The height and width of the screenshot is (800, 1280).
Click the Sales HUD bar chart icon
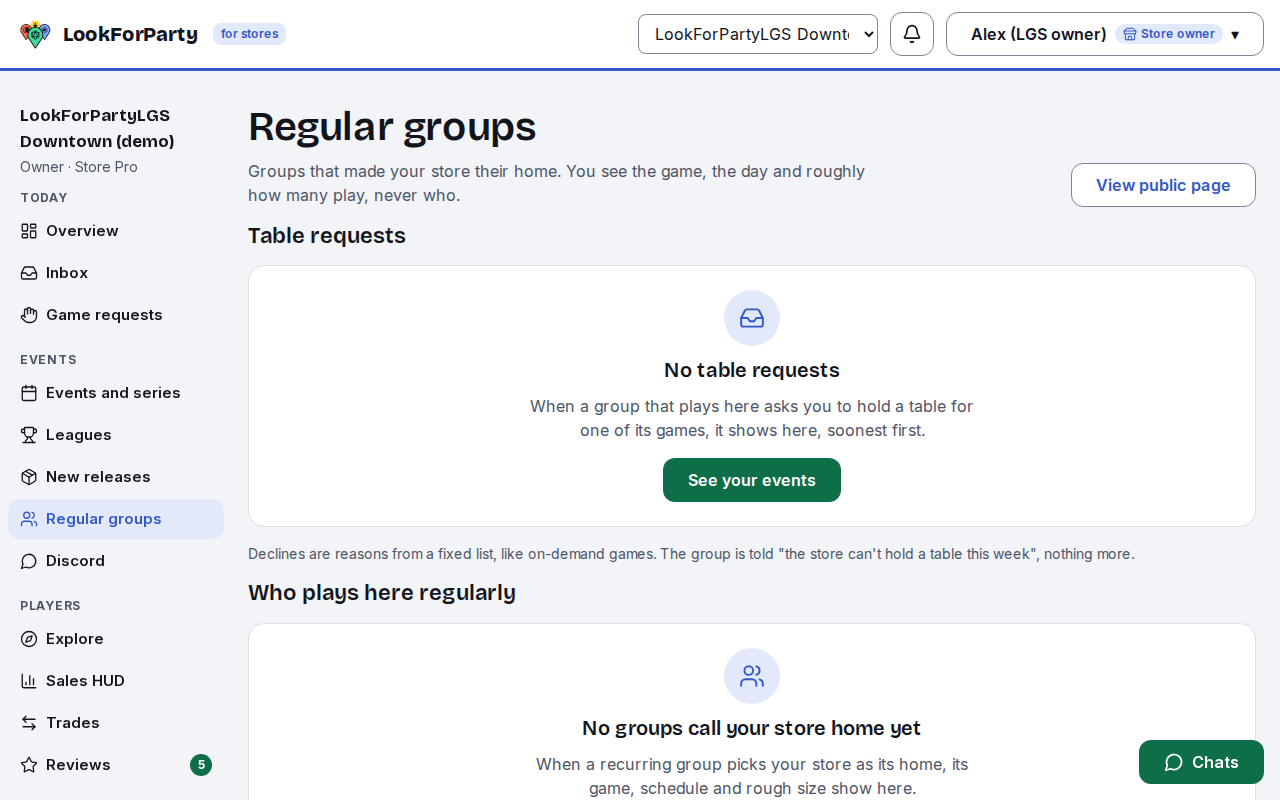29,681
